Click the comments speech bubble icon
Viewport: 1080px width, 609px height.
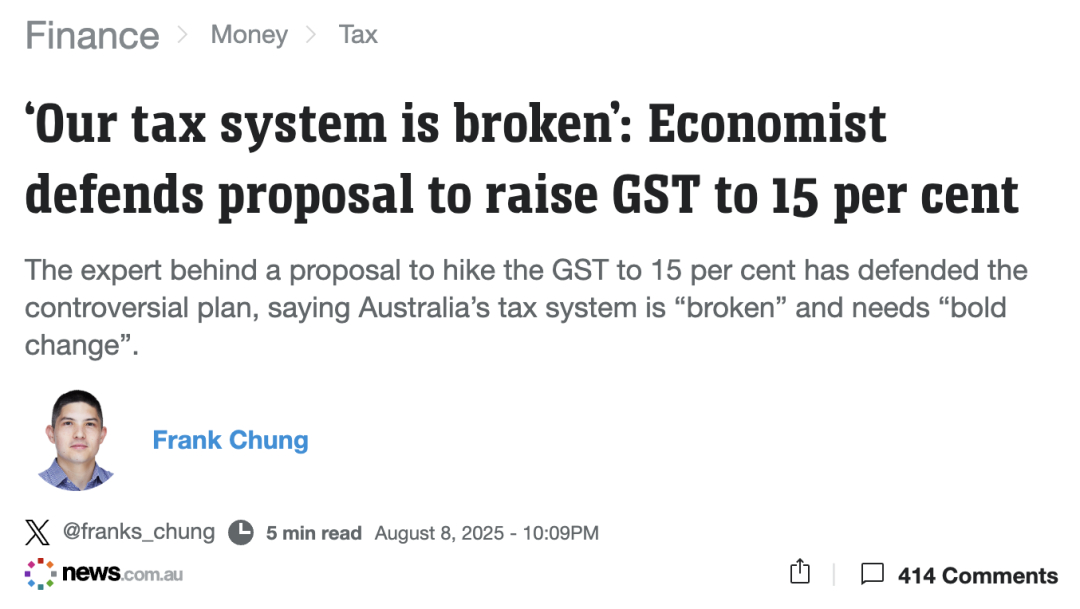[872, 574]
